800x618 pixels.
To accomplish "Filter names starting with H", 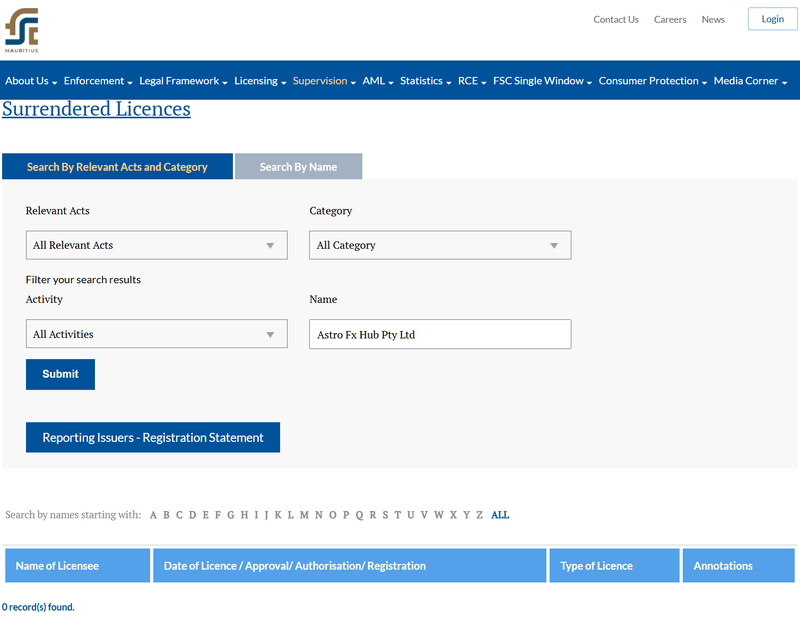I will coord(244,515).
